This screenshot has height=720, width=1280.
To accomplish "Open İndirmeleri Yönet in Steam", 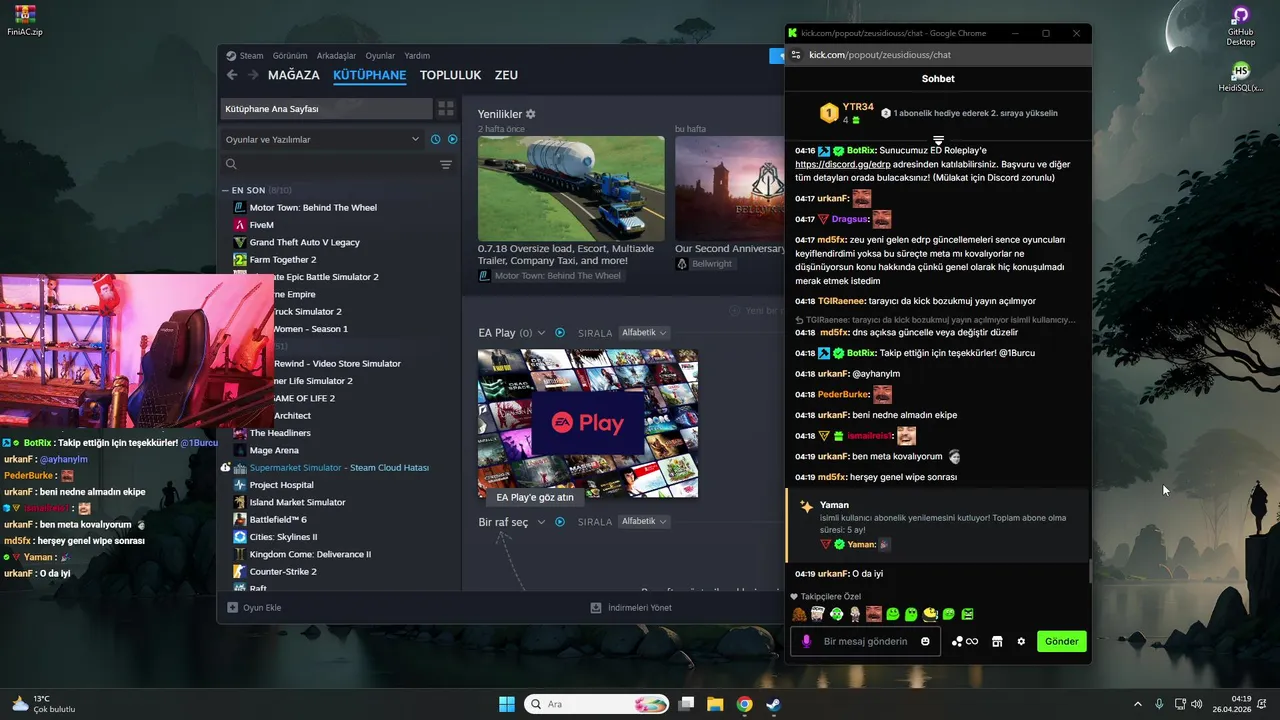I will (x=631, y=607).
